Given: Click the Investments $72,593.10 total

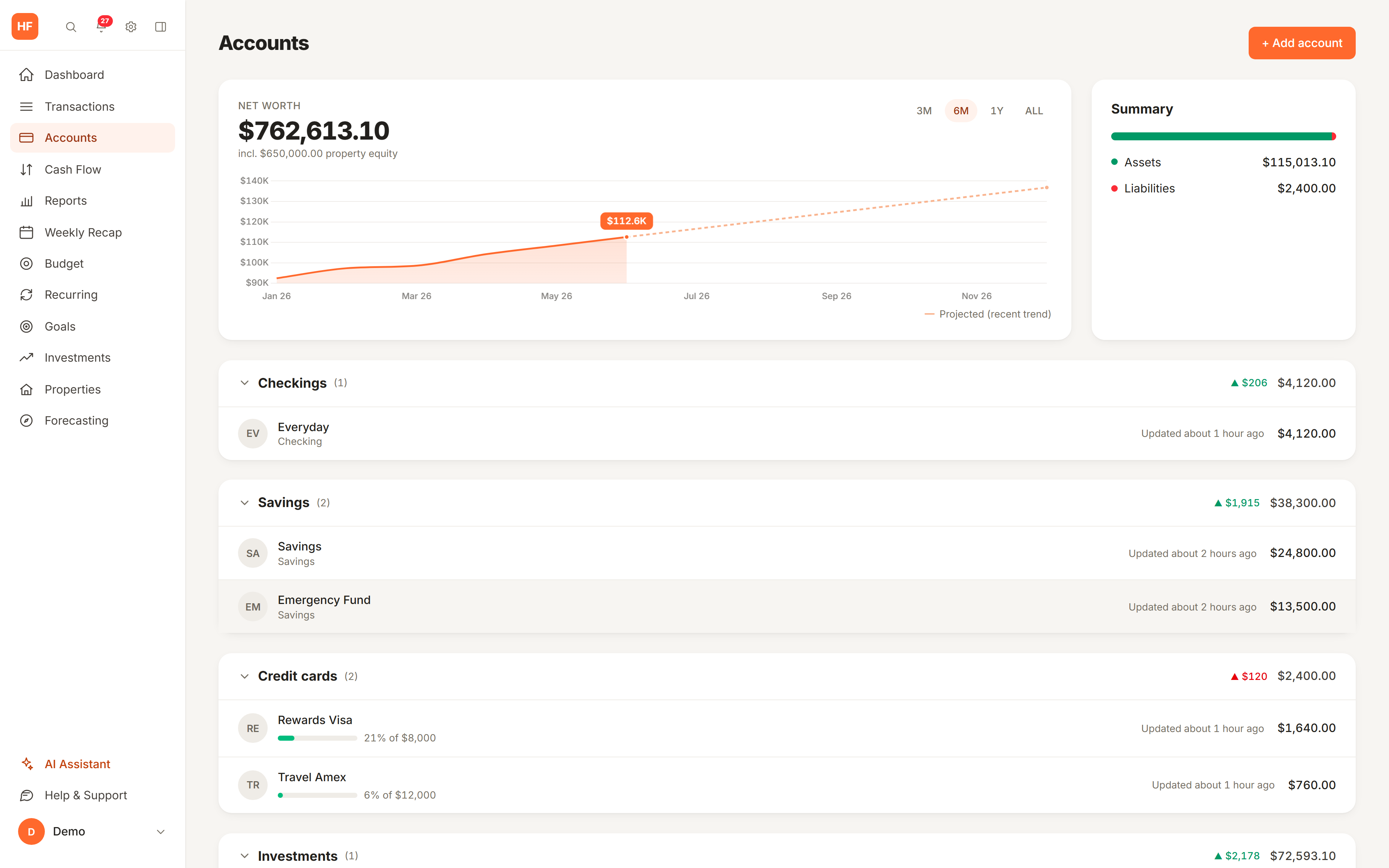Looking at the screenshot, I should point(1303,856).
